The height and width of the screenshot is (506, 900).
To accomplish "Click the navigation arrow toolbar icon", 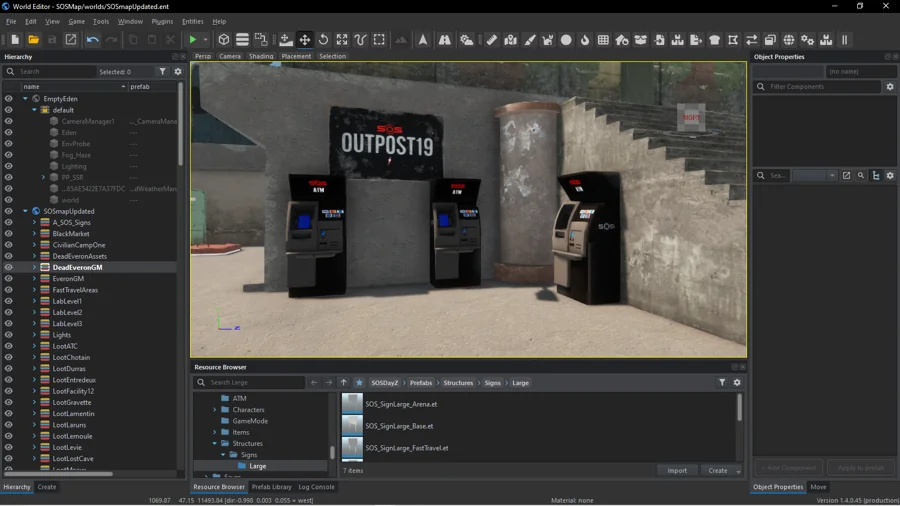I will tap(423, 40).
